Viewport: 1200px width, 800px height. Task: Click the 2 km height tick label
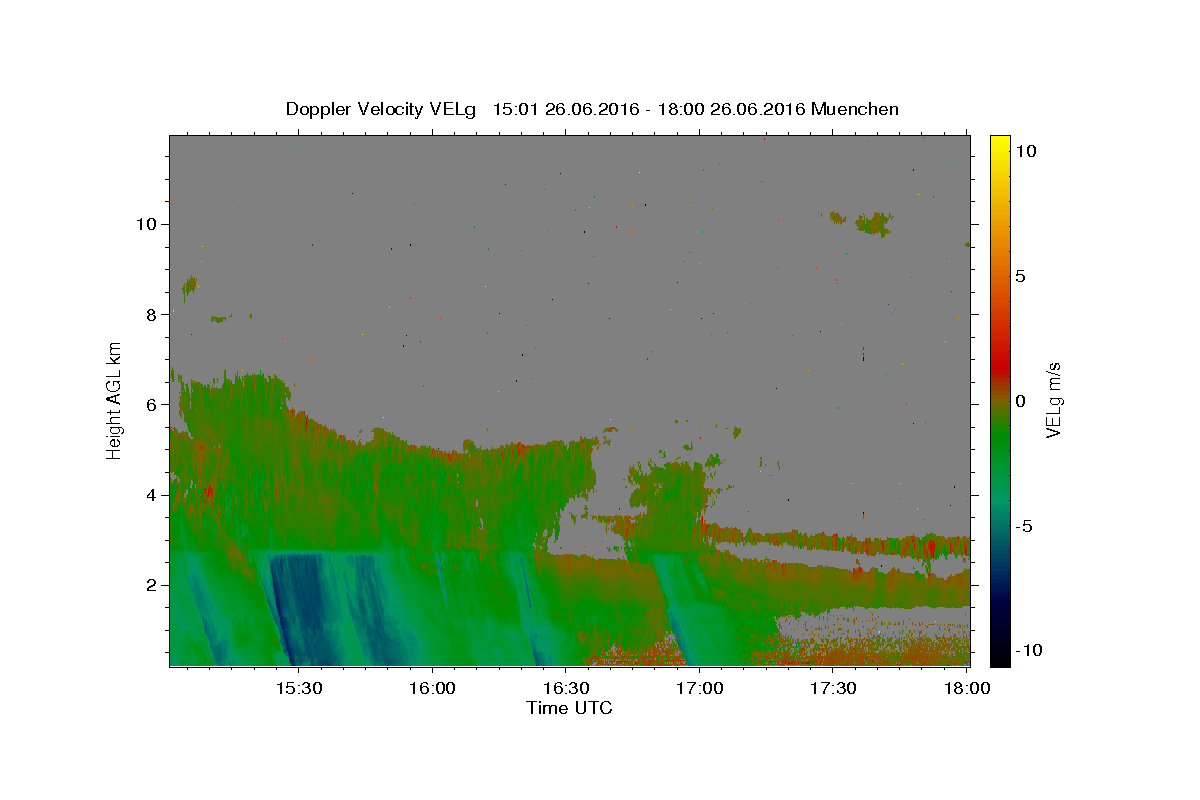tap(153, 585)
